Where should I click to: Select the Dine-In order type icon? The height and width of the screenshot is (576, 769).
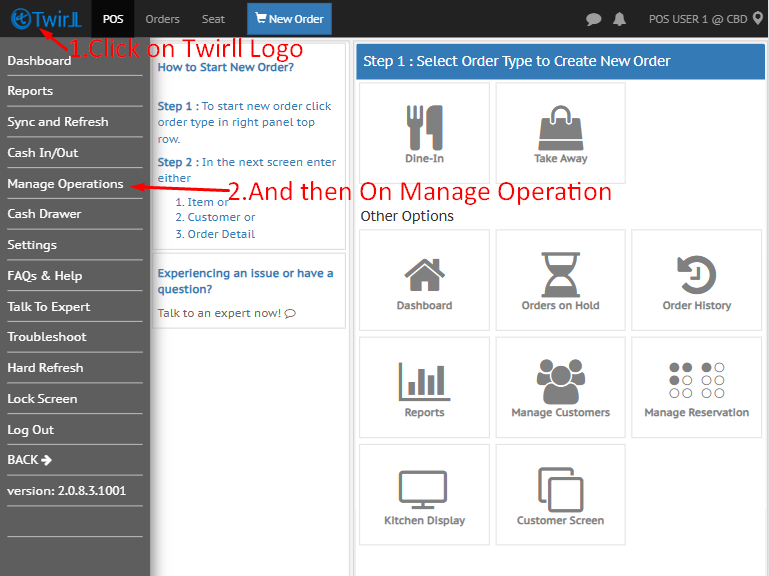click(425, 132)
